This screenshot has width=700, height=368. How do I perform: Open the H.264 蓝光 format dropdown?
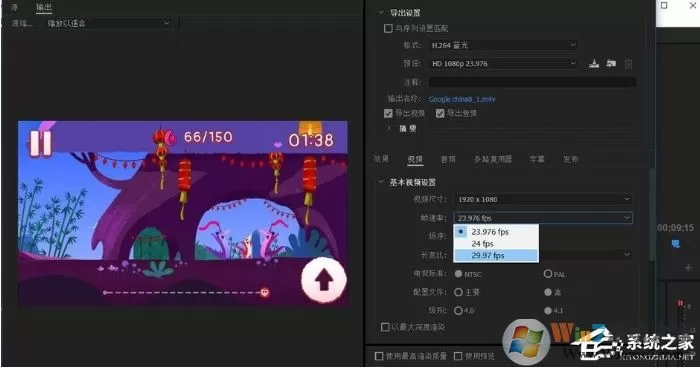(503, 45)
